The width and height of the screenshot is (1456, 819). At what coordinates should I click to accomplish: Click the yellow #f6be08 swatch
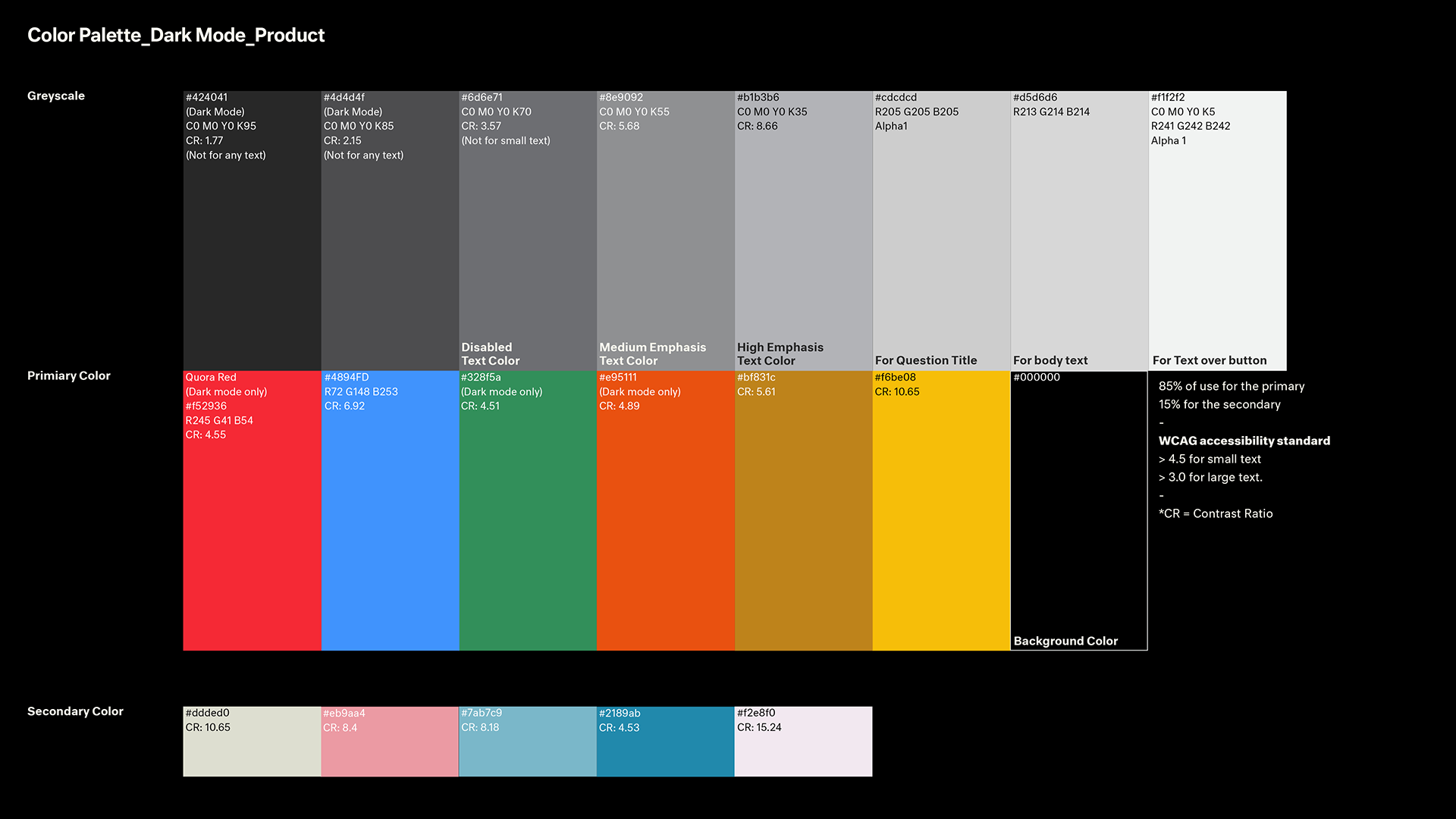tap(941, 531)
